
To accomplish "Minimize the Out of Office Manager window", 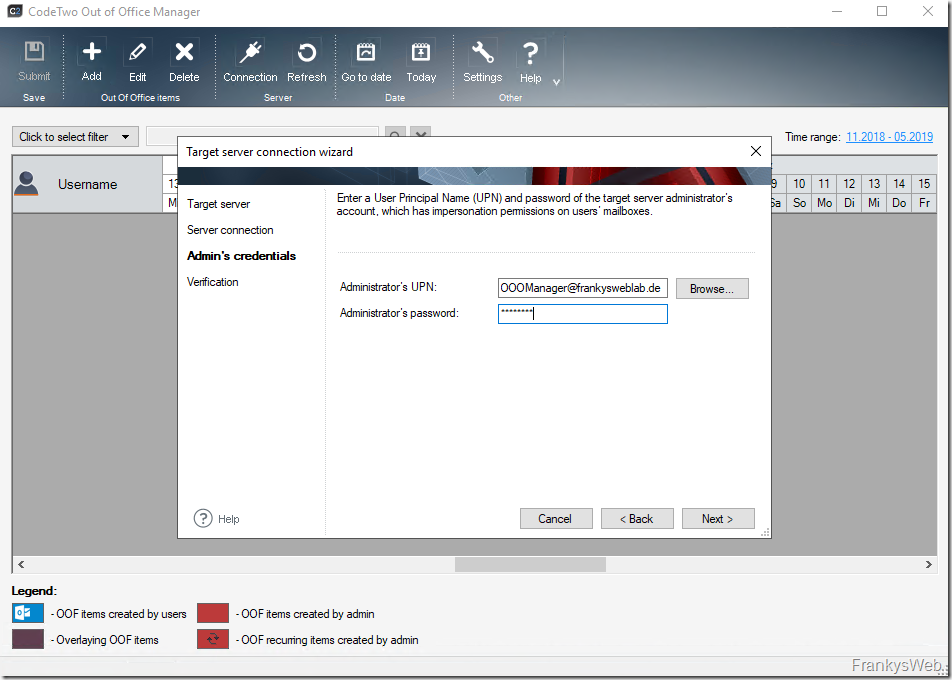I will 837,12.
